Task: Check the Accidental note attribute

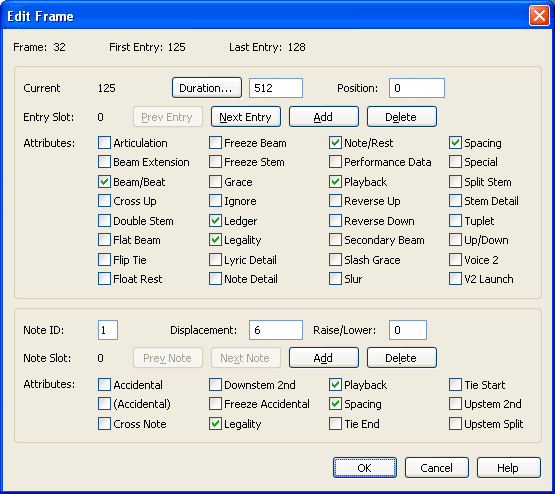Action: click(x=104, y=385)
